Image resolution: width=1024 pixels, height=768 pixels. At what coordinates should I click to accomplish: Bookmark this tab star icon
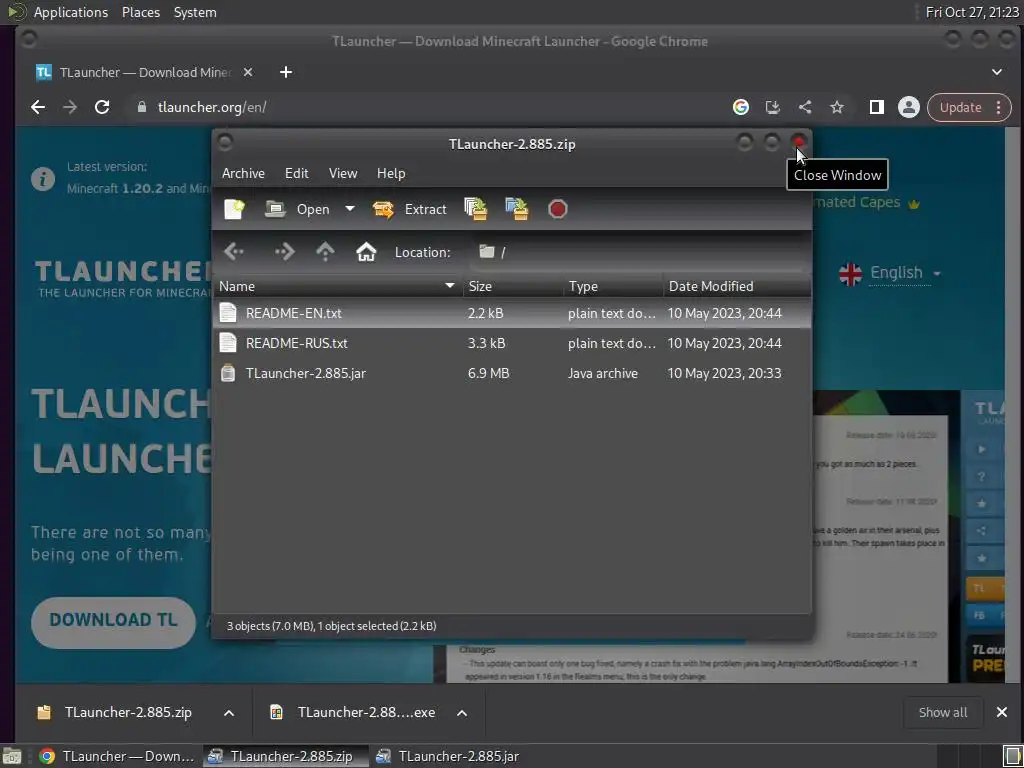(837, 107)
